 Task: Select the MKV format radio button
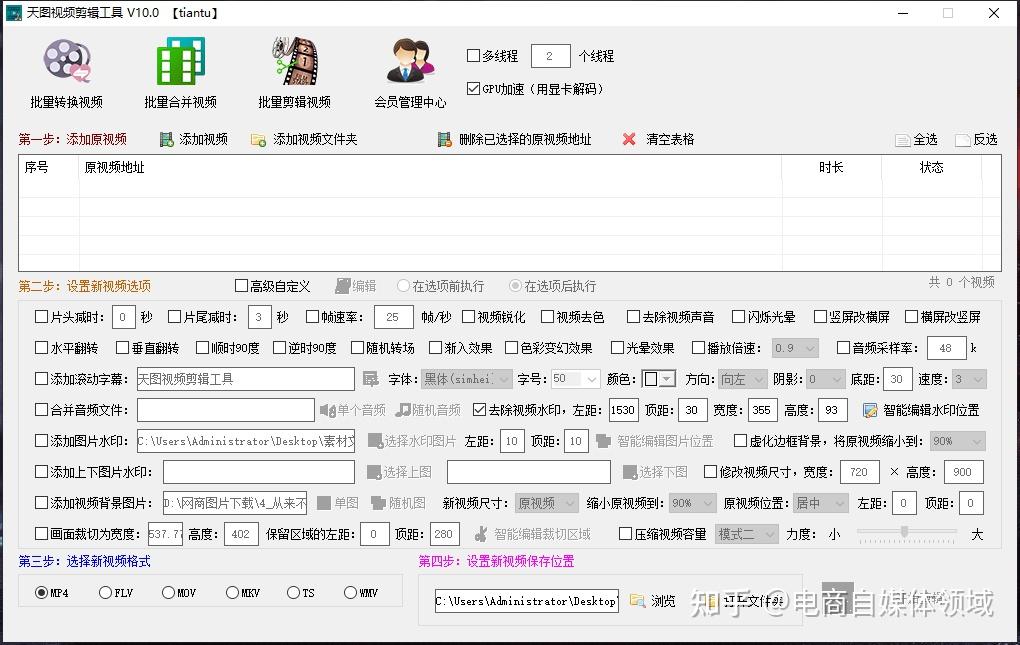click(x=232, y=592)
